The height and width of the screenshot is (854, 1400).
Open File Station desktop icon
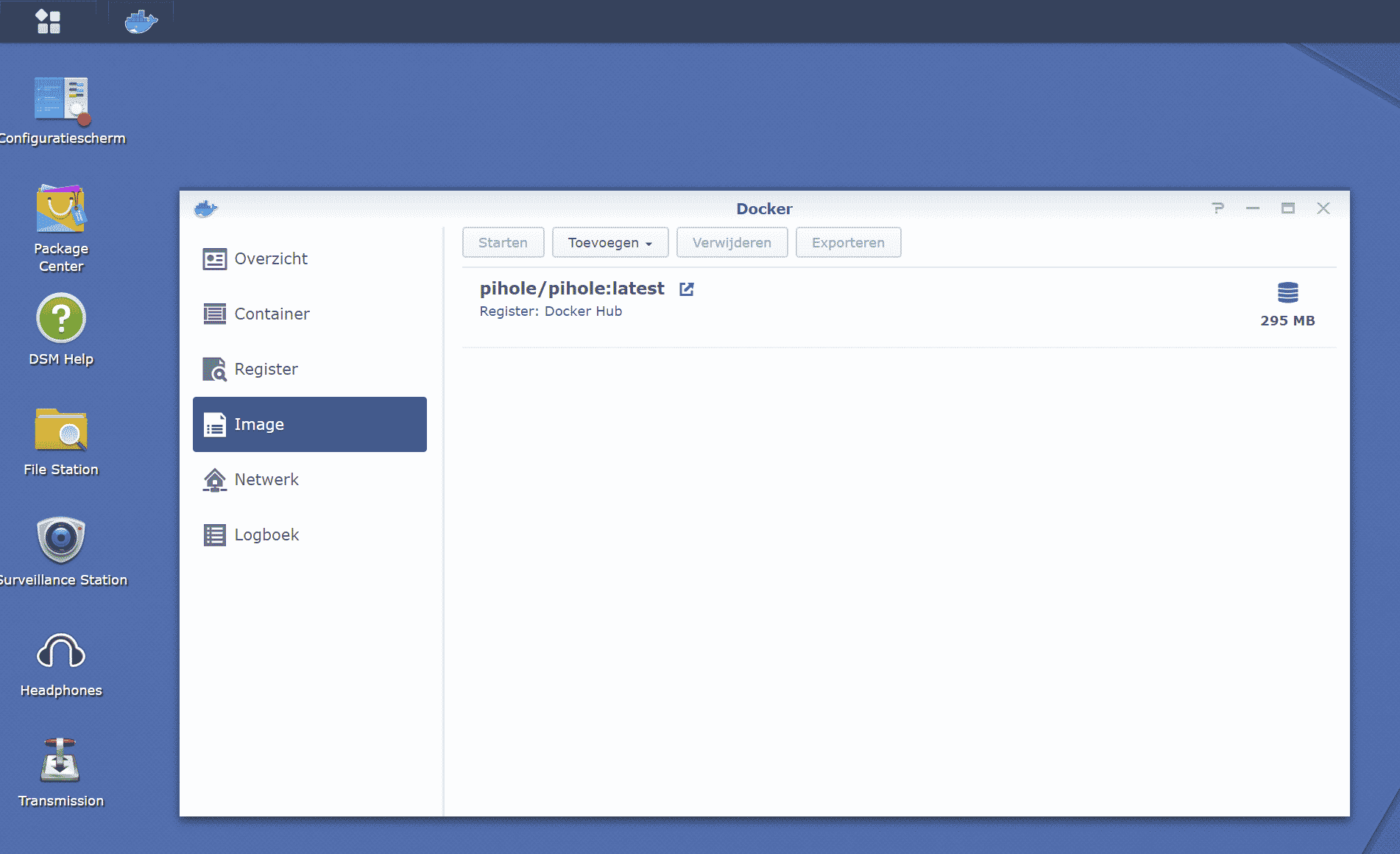[x=61, y=430]
